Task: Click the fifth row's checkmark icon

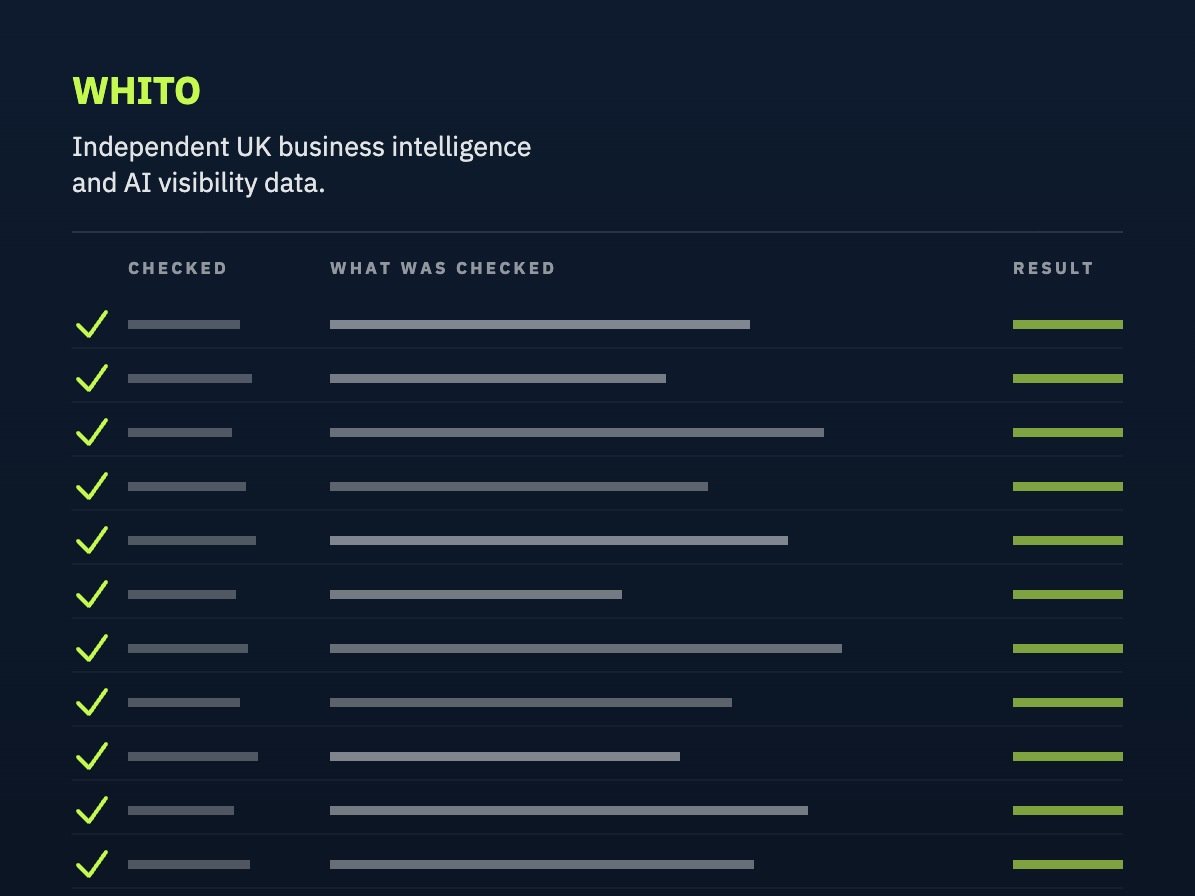Action: point(92,540)
